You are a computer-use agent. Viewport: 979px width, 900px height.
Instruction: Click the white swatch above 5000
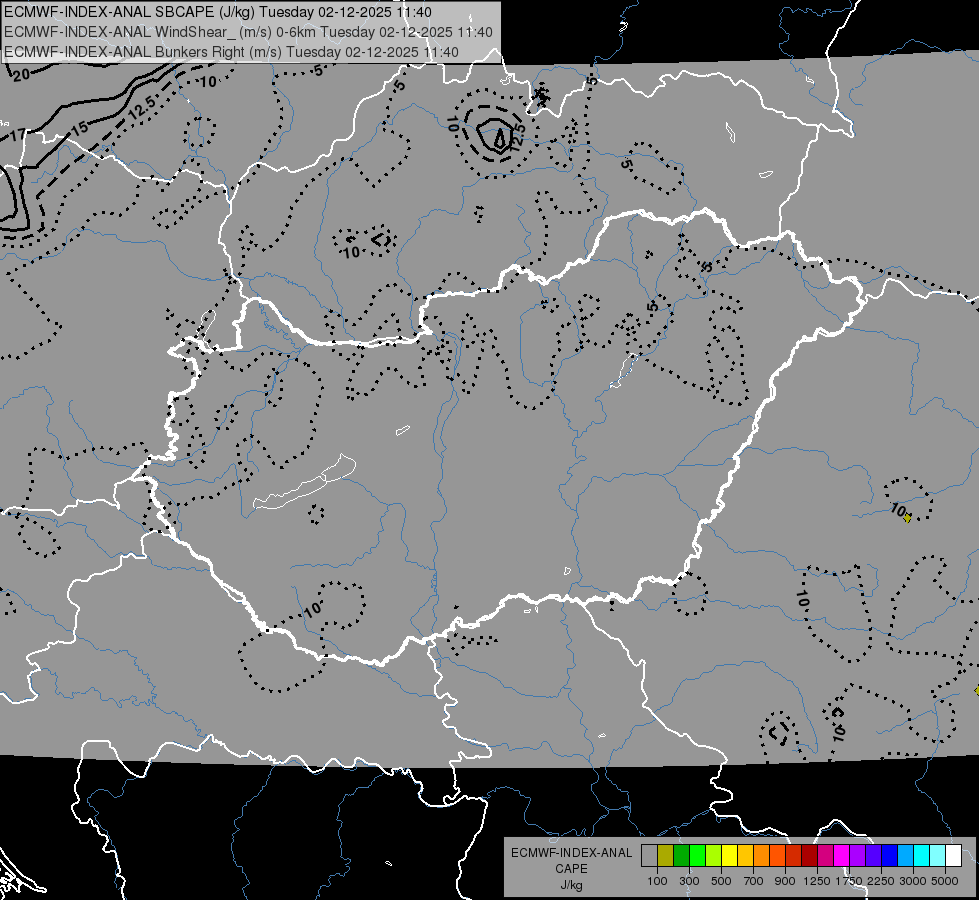(x=954, y=855)
